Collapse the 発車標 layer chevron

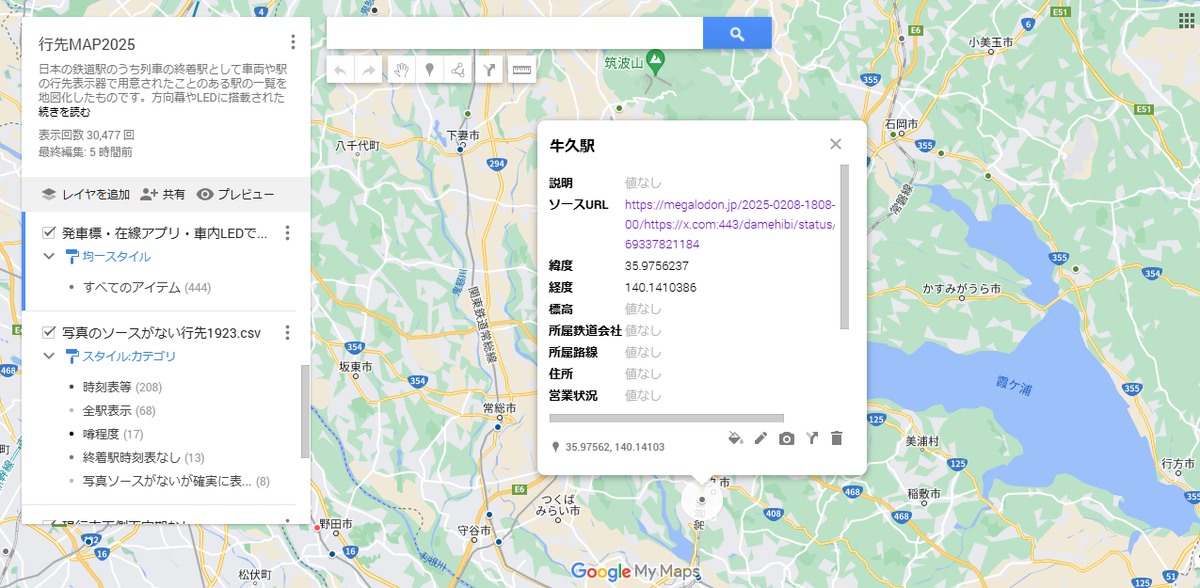[48, 257]
